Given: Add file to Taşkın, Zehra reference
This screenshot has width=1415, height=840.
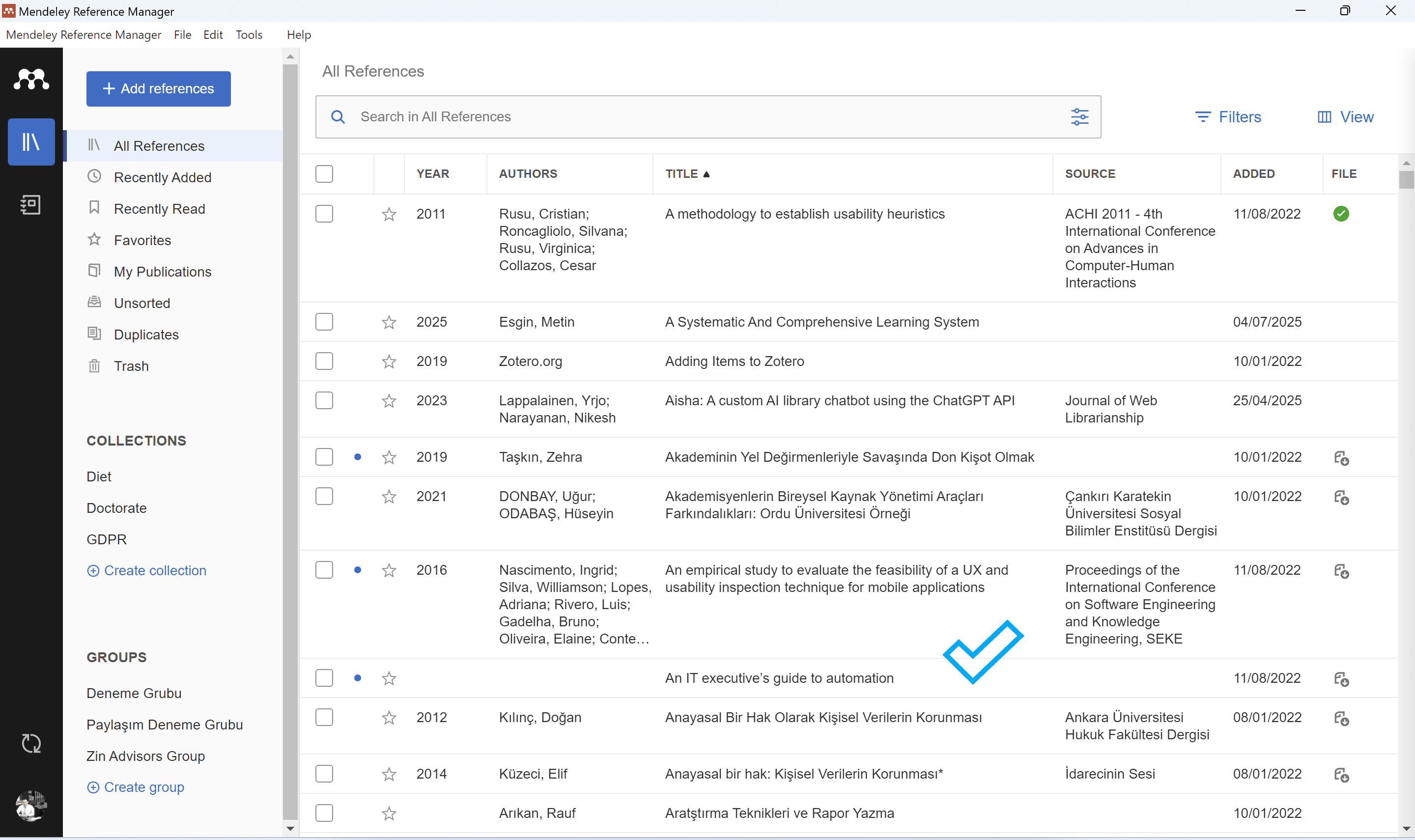Looking at the screenshot, I should (x=1341, y=457).
